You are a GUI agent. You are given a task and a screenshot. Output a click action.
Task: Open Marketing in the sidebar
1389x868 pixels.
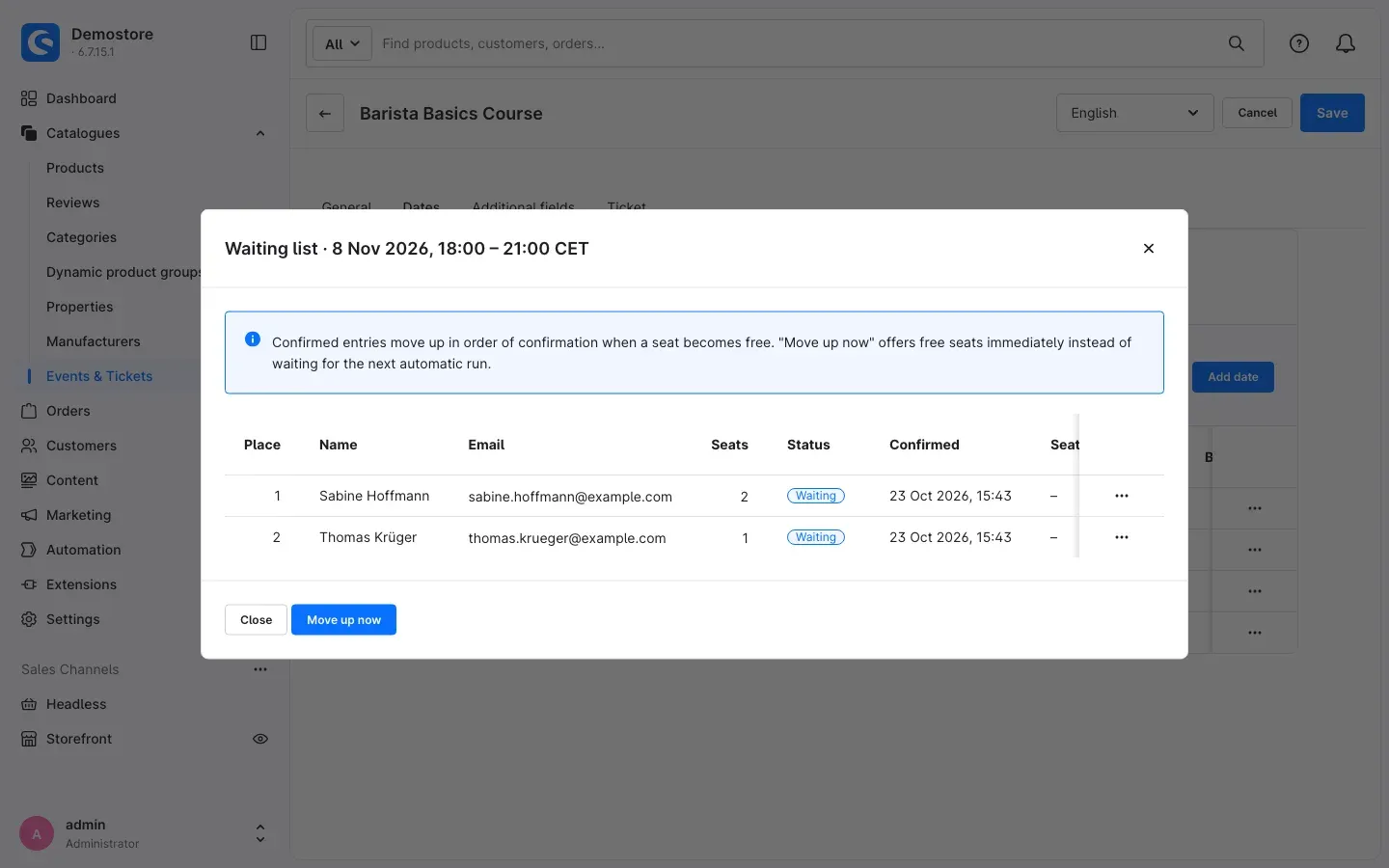coord(78,515)
